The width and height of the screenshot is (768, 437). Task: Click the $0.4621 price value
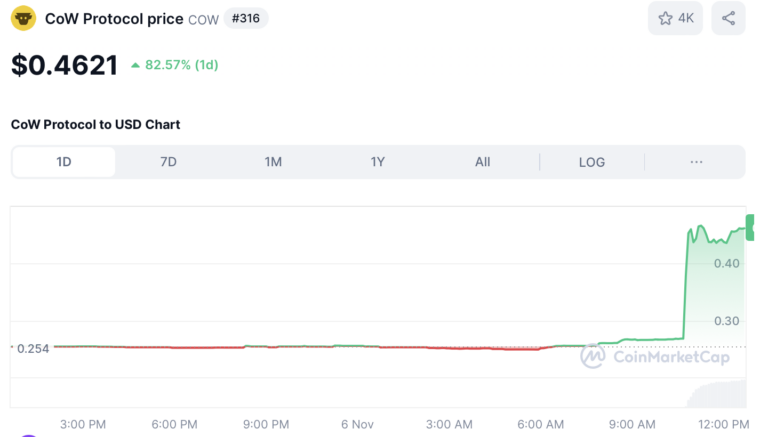[64, 65]
